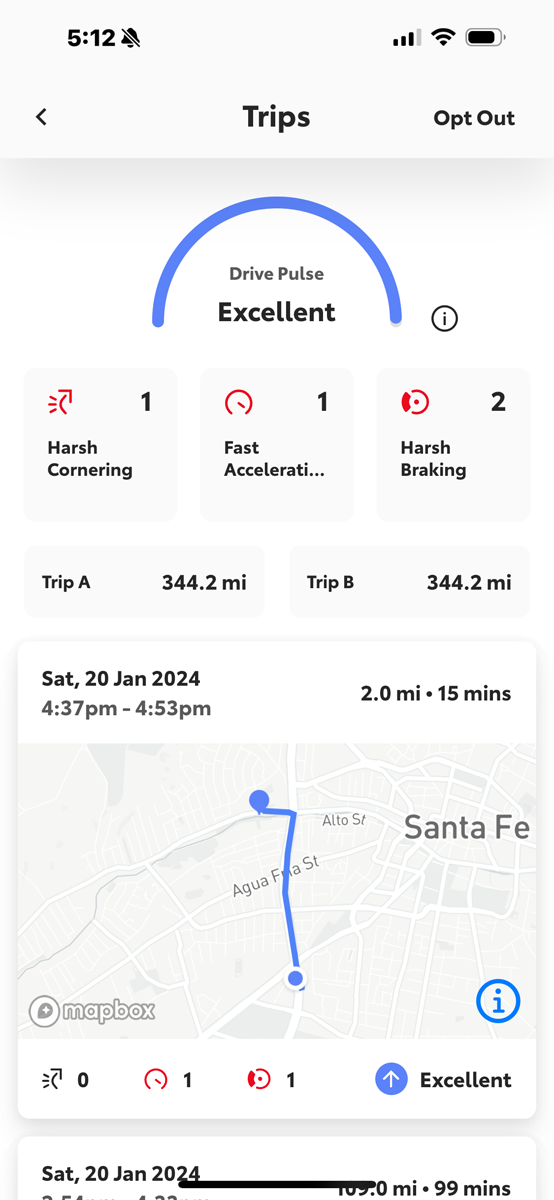Tap the Harsh Cornering red icon
This screenshot has width=554, height=1200.
tap(61, 403)
